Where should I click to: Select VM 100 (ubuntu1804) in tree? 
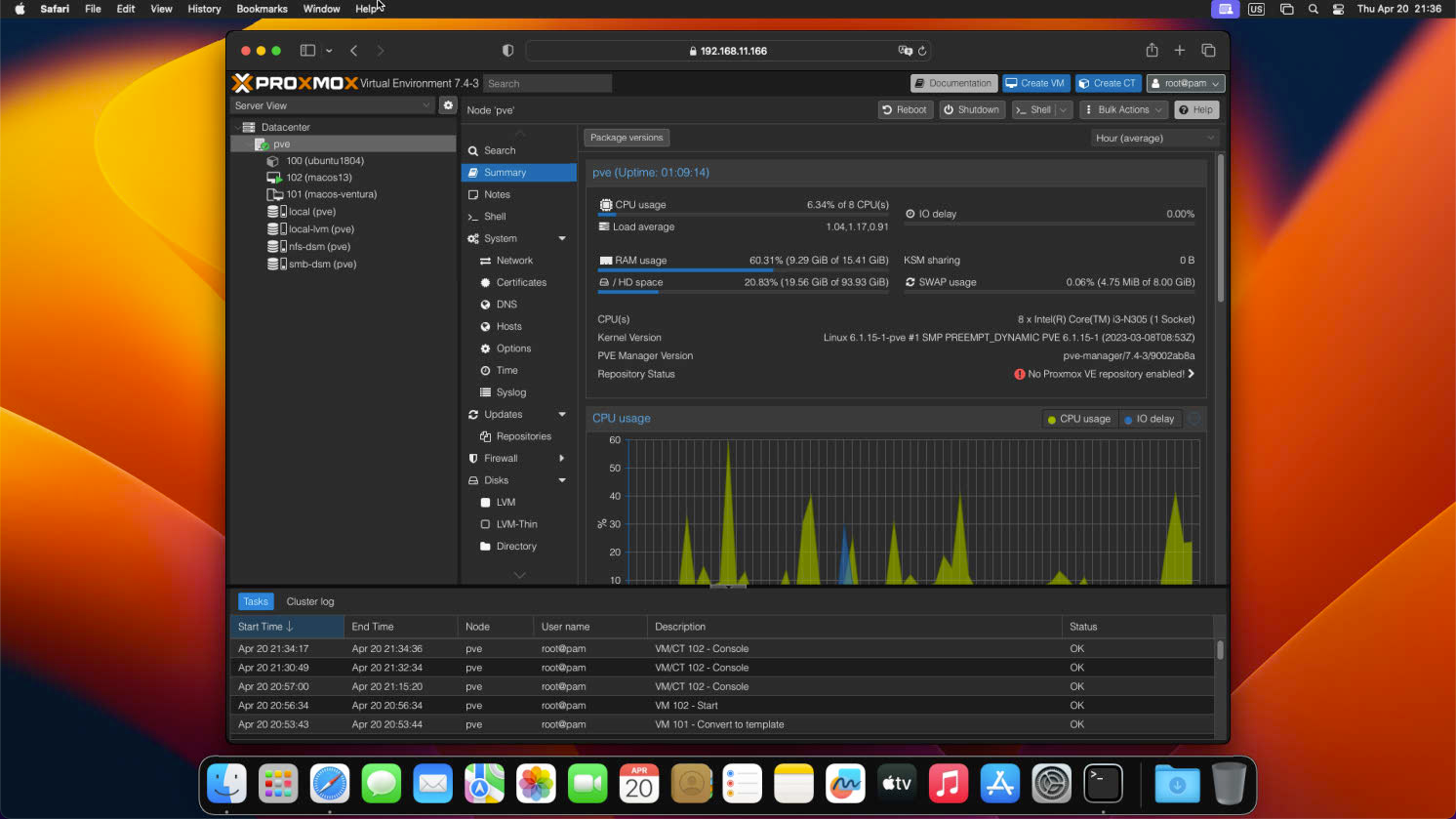tap(324, 161)
